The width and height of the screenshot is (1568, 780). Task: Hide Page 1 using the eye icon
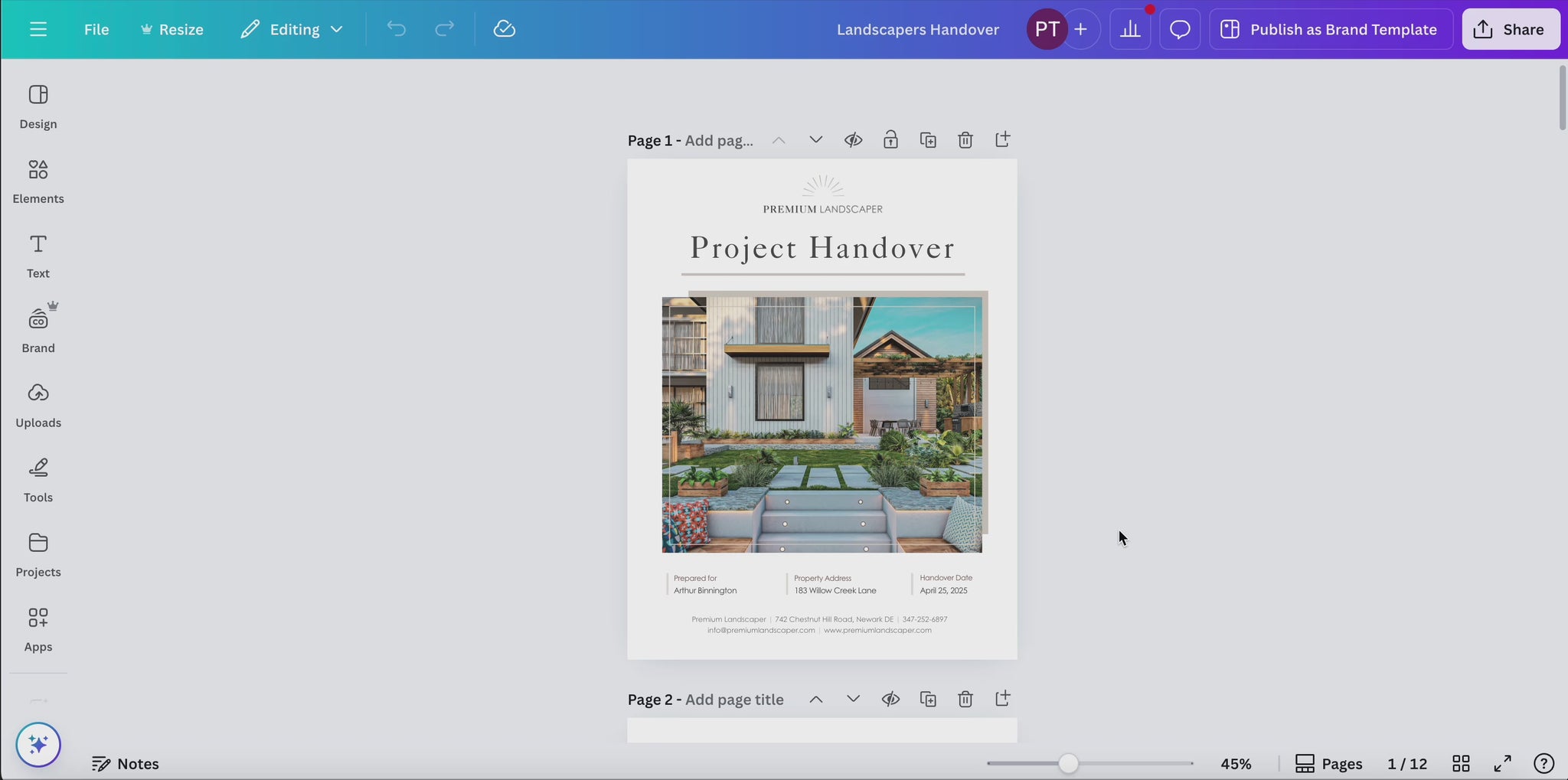(853, 140)
